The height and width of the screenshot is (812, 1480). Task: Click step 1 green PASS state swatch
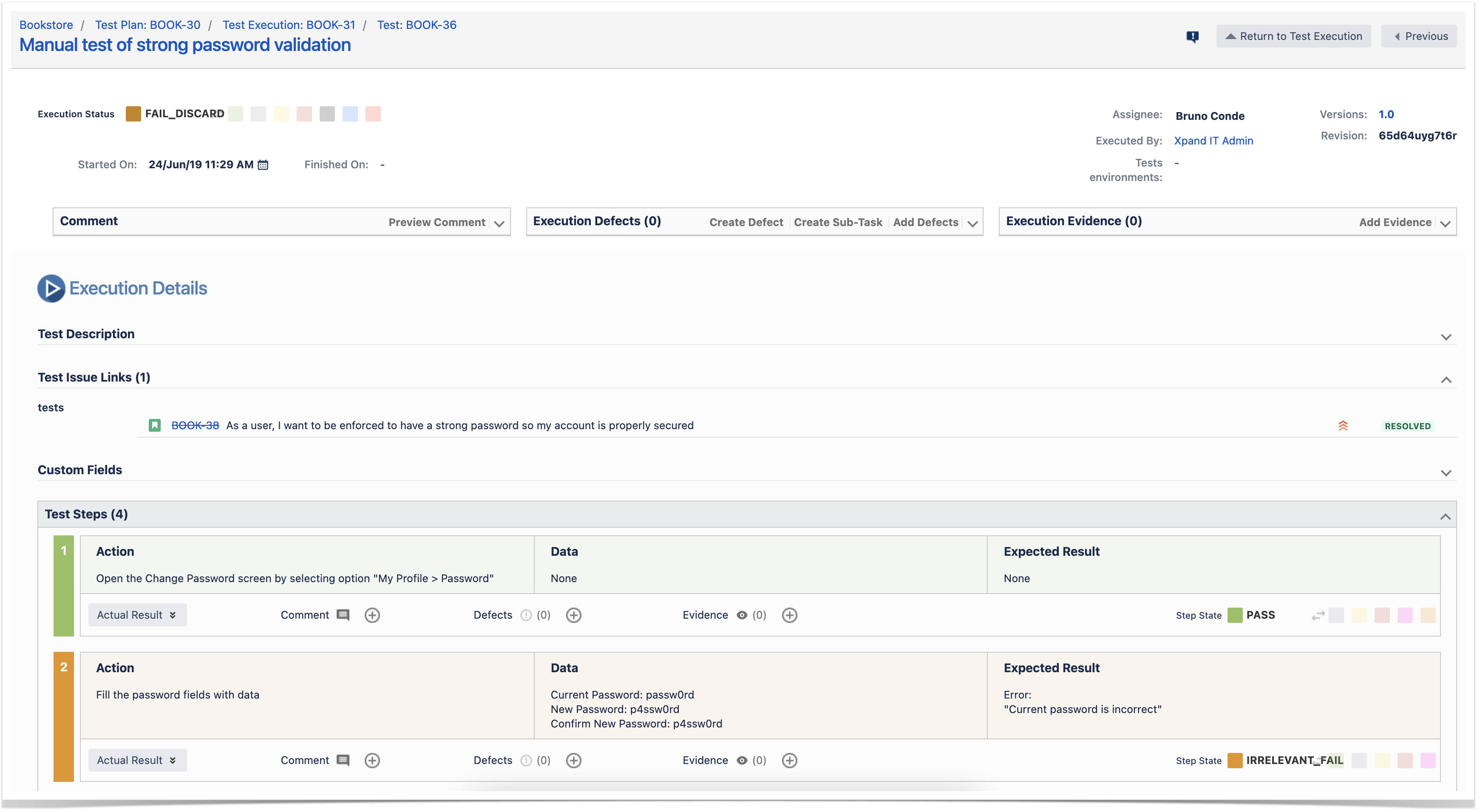pos(1235,615)
